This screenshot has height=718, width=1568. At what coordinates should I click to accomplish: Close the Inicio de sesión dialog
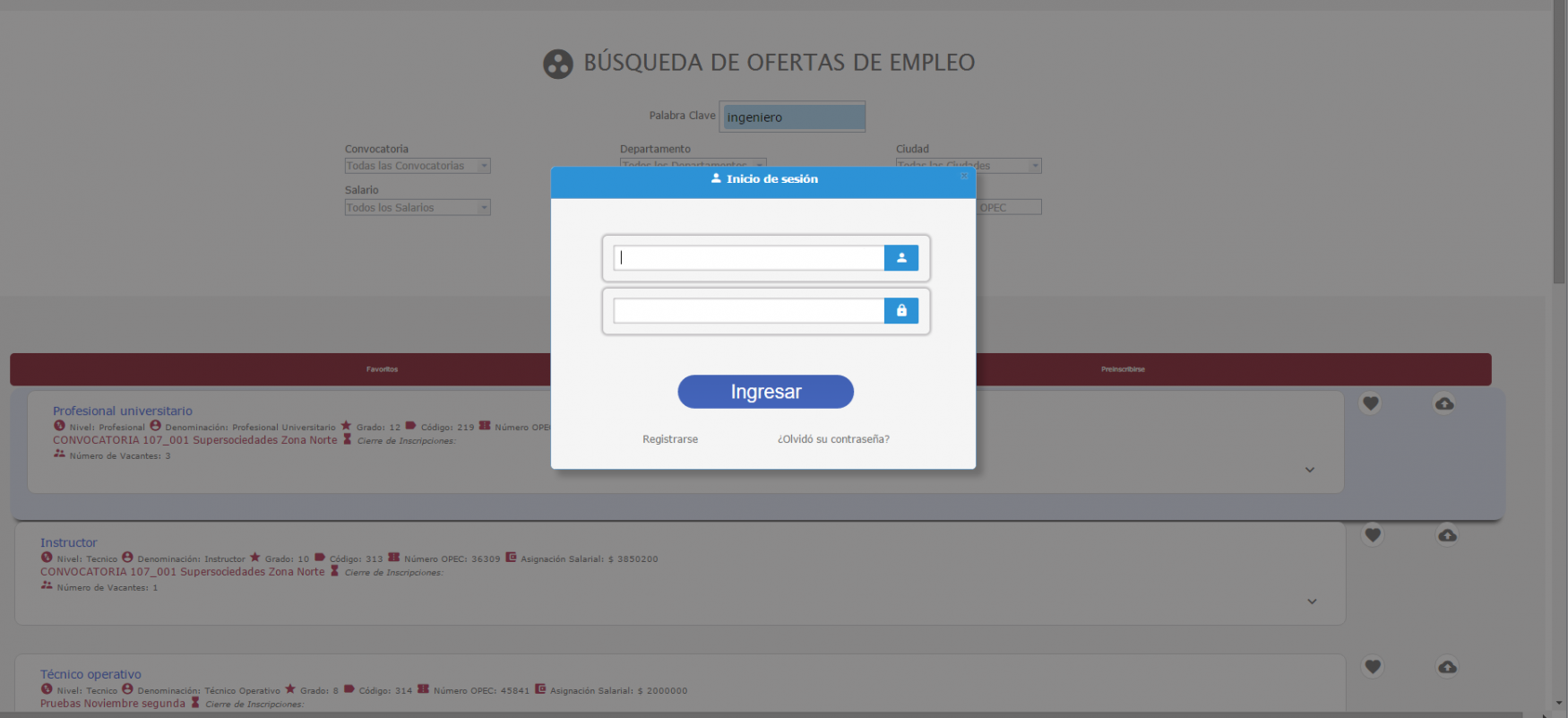click(x=964, y=176)
